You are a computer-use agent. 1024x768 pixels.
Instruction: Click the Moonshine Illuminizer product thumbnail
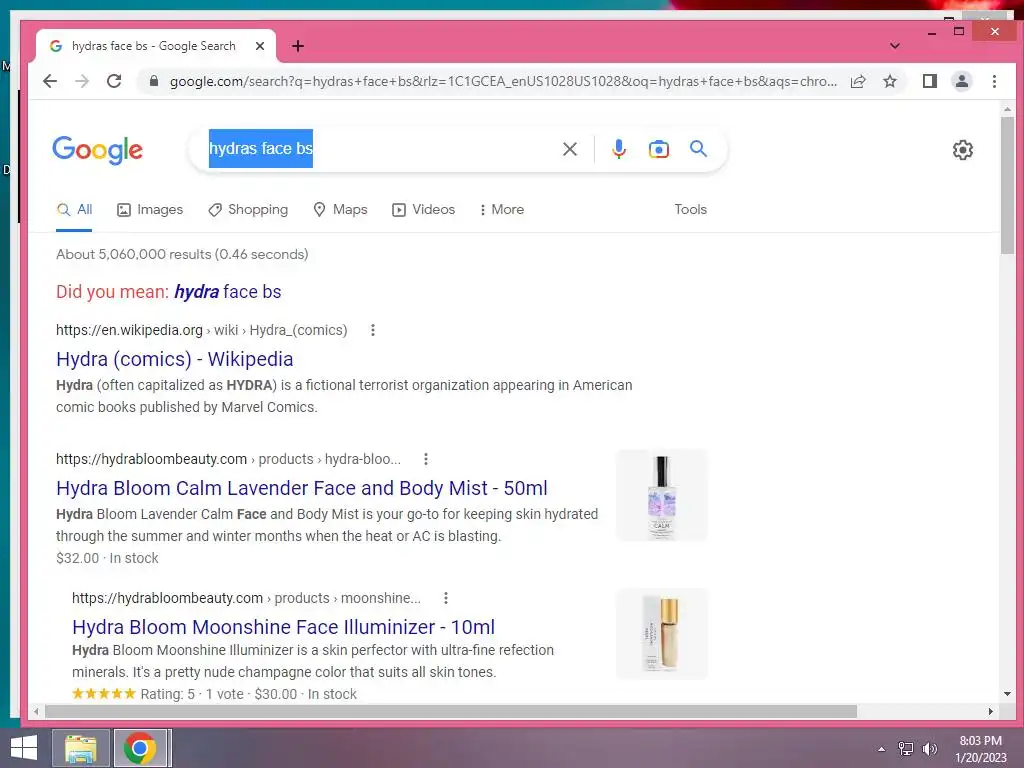[x=662, y=634]
